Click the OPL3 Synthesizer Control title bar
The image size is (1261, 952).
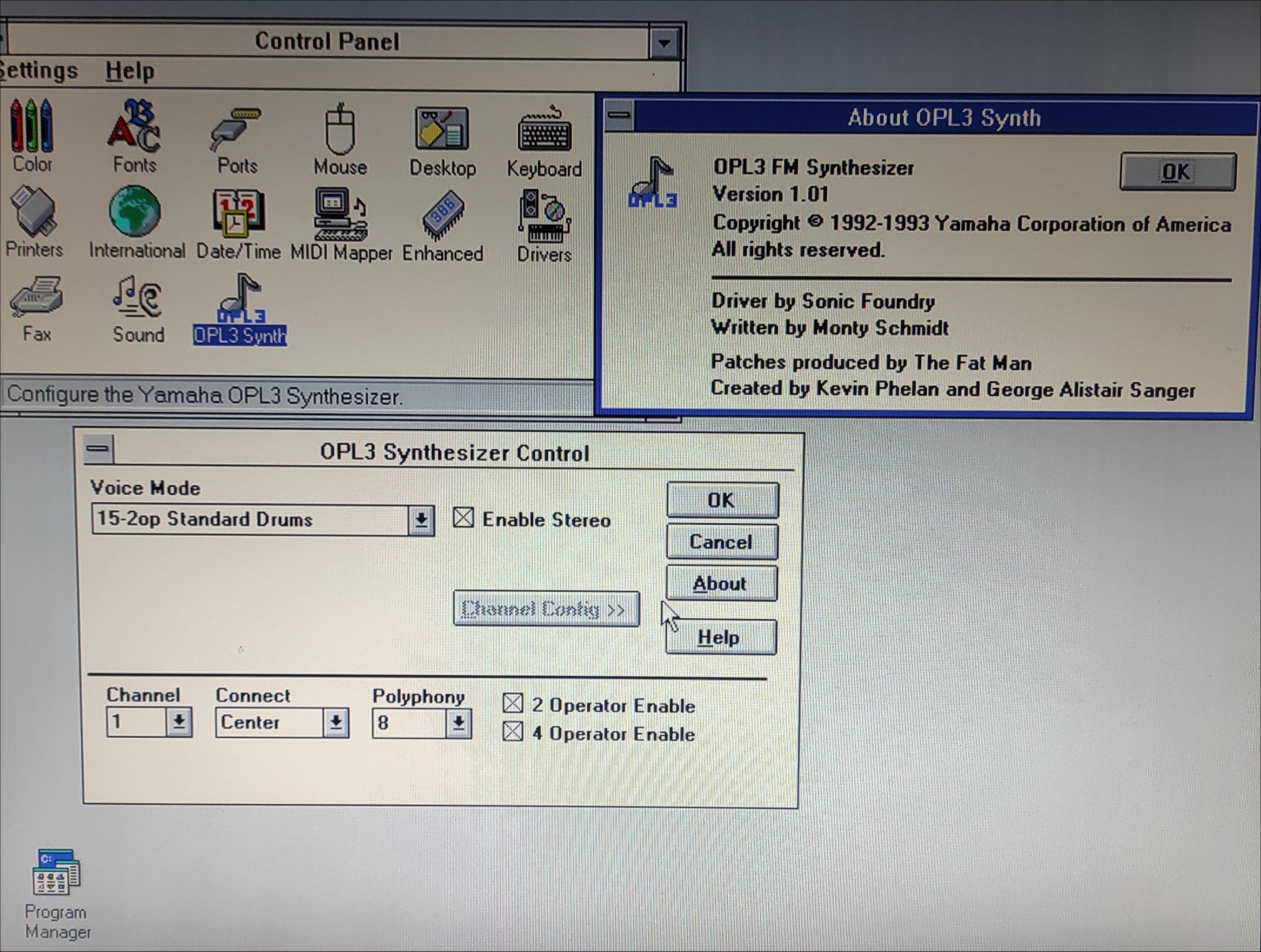(455, 452)
